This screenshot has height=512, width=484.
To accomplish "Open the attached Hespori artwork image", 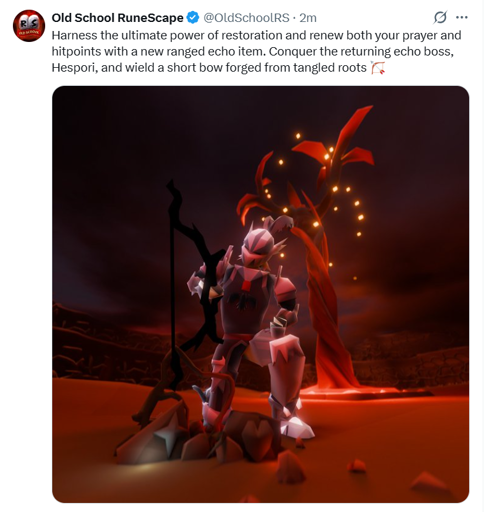I will click(x=260, y=294).
